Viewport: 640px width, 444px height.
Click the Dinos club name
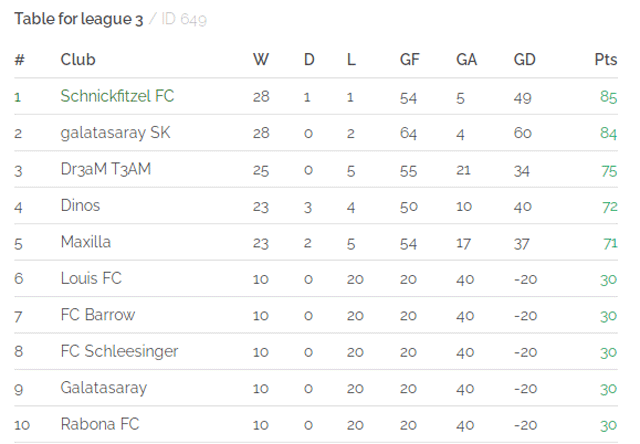point(80,205)
